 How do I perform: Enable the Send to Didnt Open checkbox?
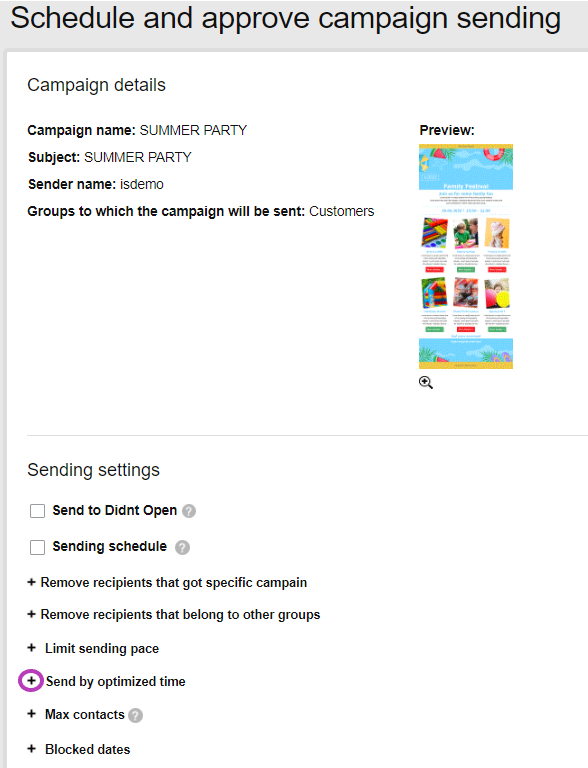[37, 511]
